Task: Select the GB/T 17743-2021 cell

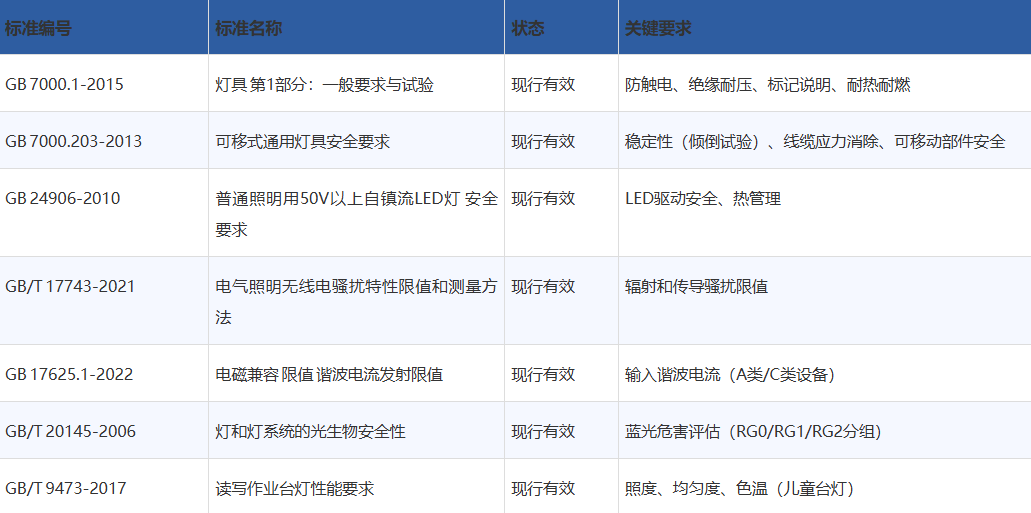Action: tap(104, 301)
